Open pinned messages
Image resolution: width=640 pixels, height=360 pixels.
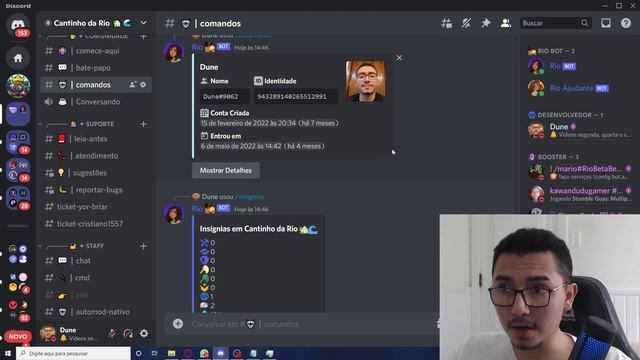click(486, 23)
